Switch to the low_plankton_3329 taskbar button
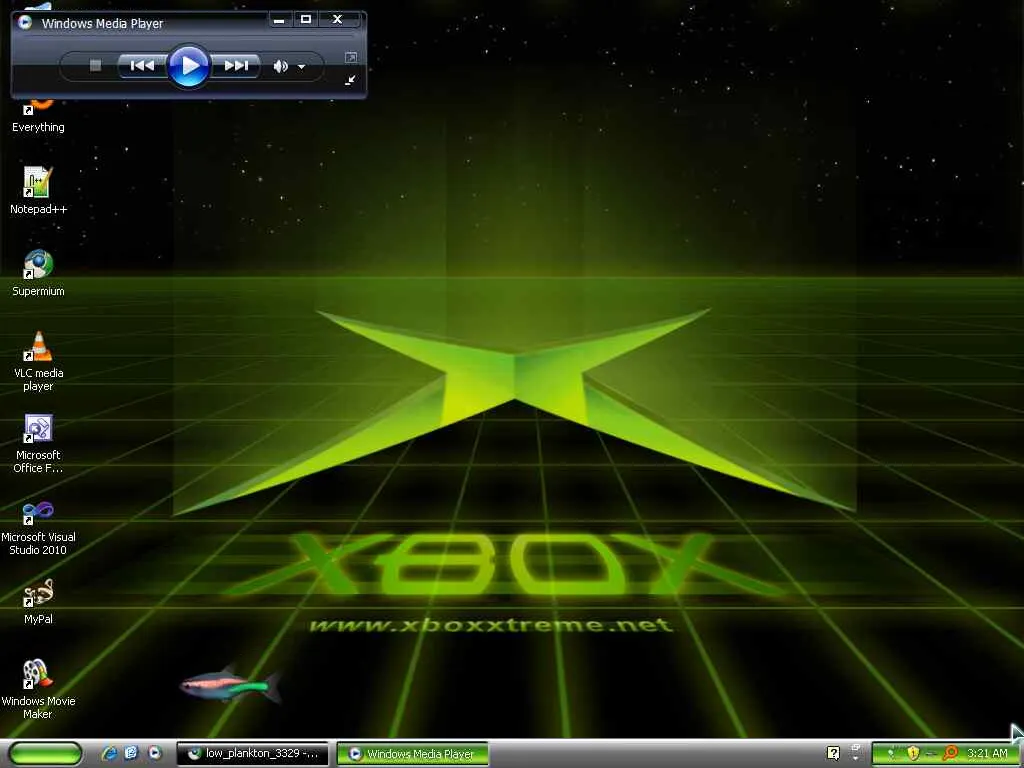The width and height of the screenshot is (1024, 768). pyautogui.click(x=251, y=754)
